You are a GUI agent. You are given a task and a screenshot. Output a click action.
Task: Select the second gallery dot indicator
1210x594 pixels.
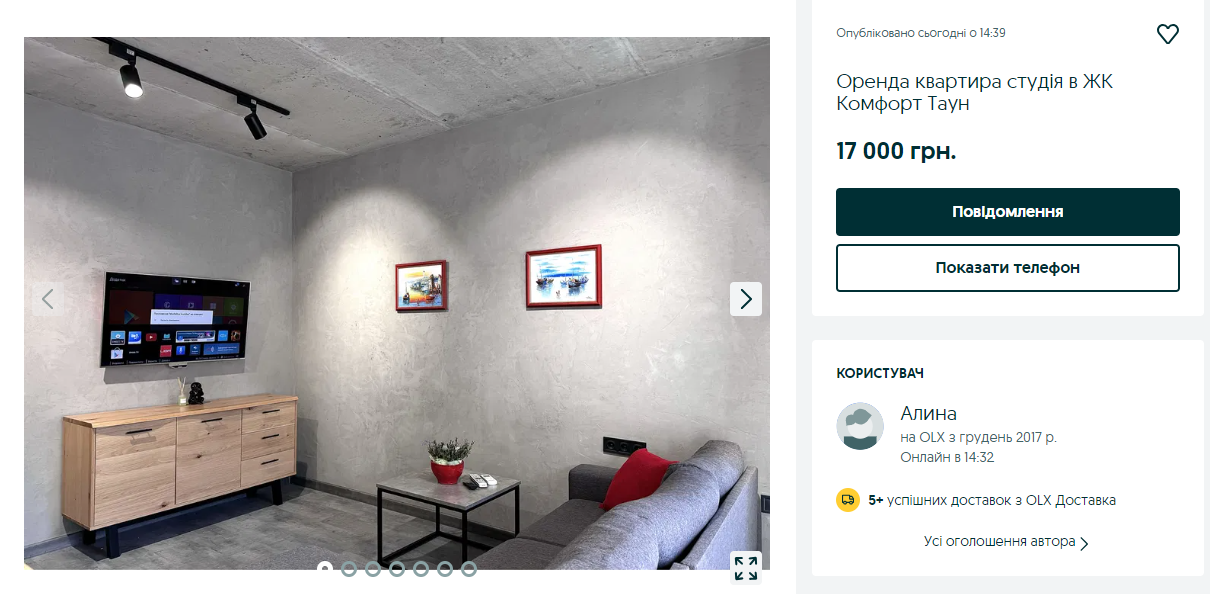click(x=349, y=569)
